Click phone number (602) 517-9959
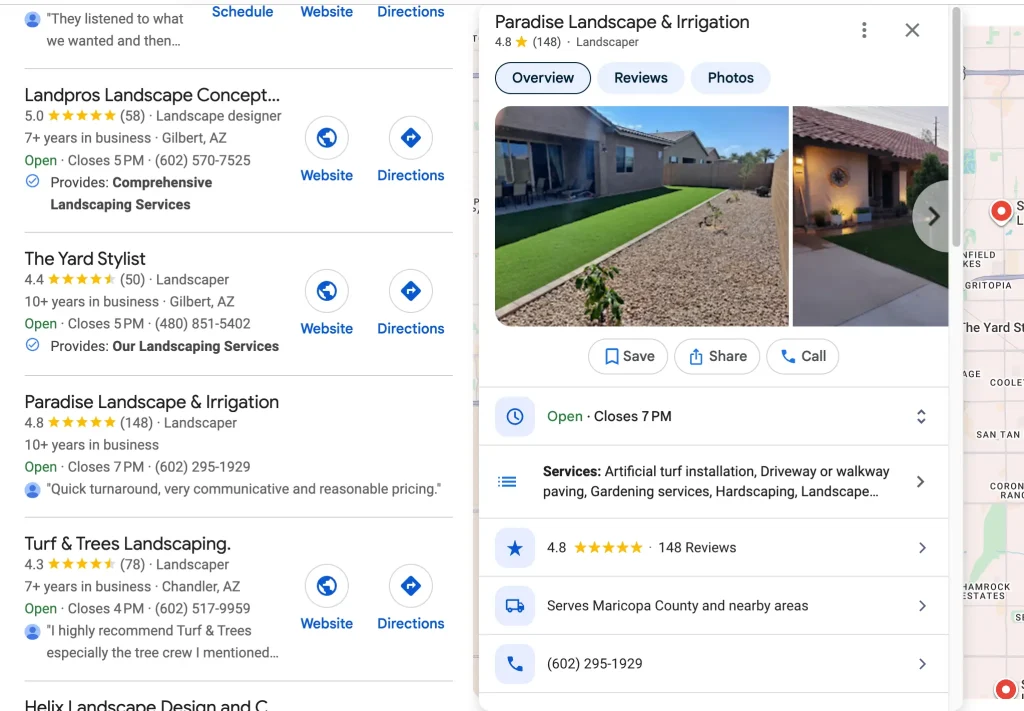The image size is (1024, 711). (x=202, y=608)
